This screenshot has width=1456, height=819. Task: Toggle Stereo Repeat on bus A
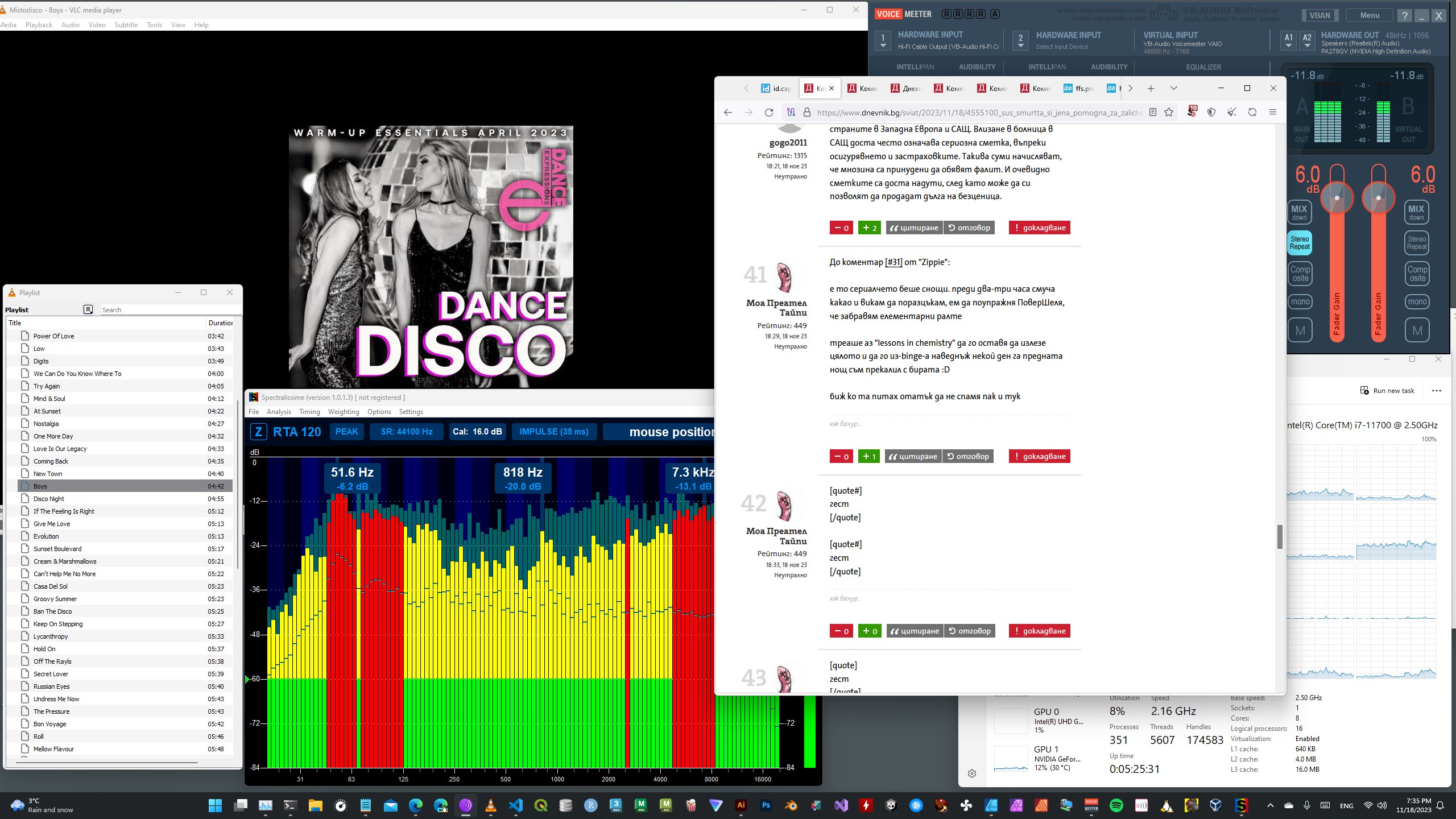[x=1300, y=243]
